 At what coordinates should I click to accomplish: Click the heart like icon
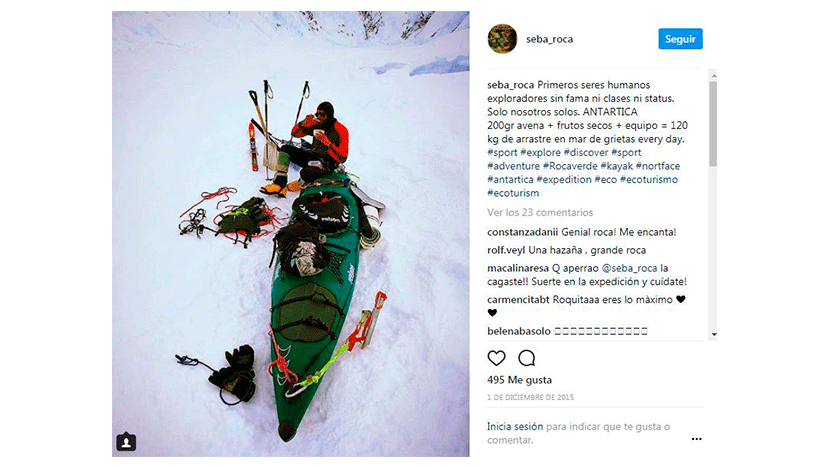(496, 358)
